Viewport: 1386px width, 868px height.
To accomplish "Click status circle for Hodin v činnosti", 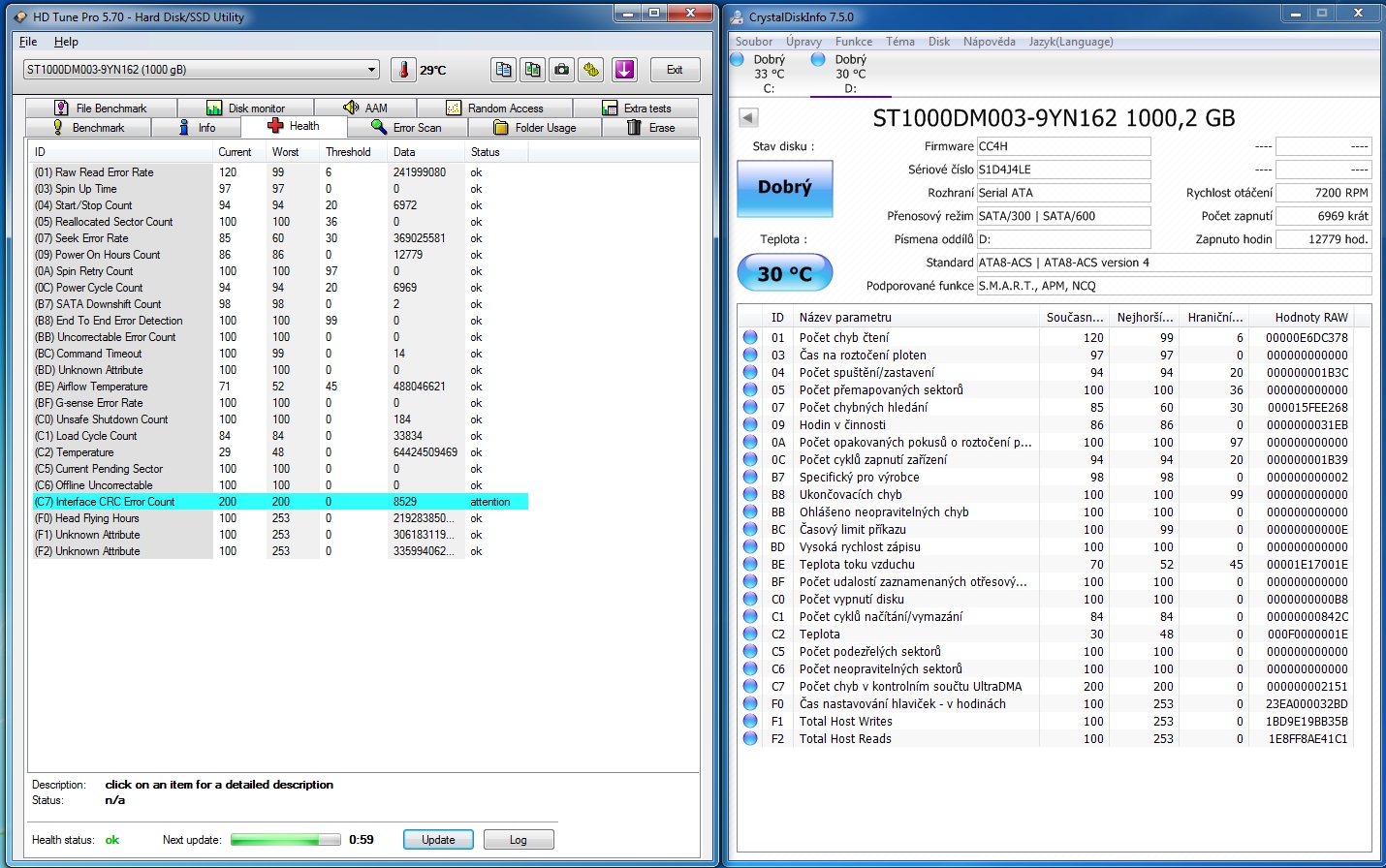I will (x=750, y=424).
